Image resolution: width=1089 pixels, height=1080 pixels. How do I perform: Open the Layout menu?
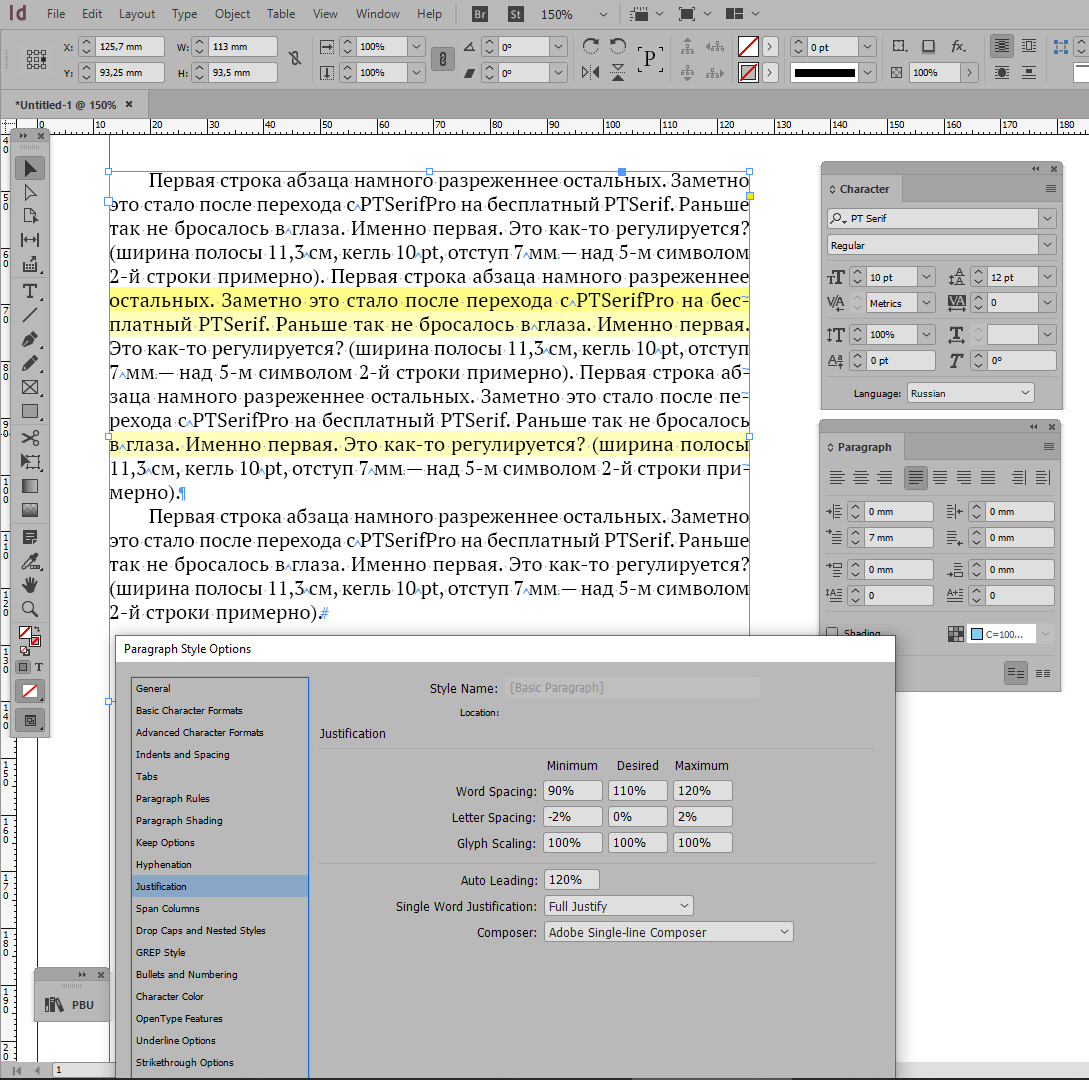[137, 14]
